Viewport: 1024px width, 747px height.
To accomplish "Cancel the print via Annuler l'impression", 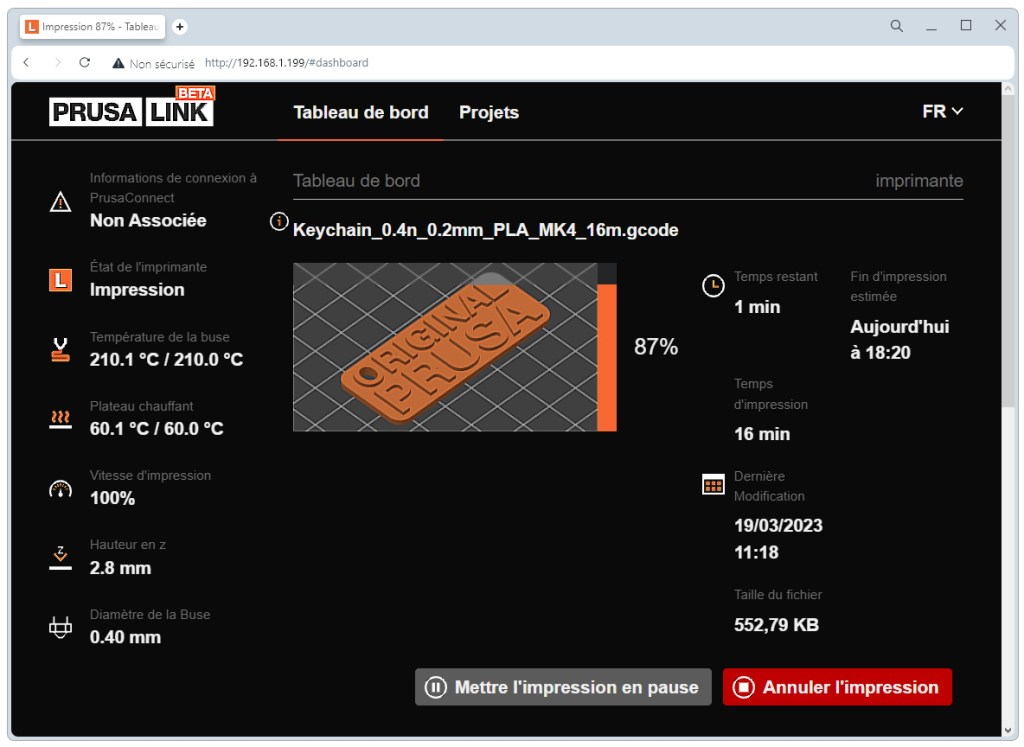I will pyautogui.click(x=837, y=687).
